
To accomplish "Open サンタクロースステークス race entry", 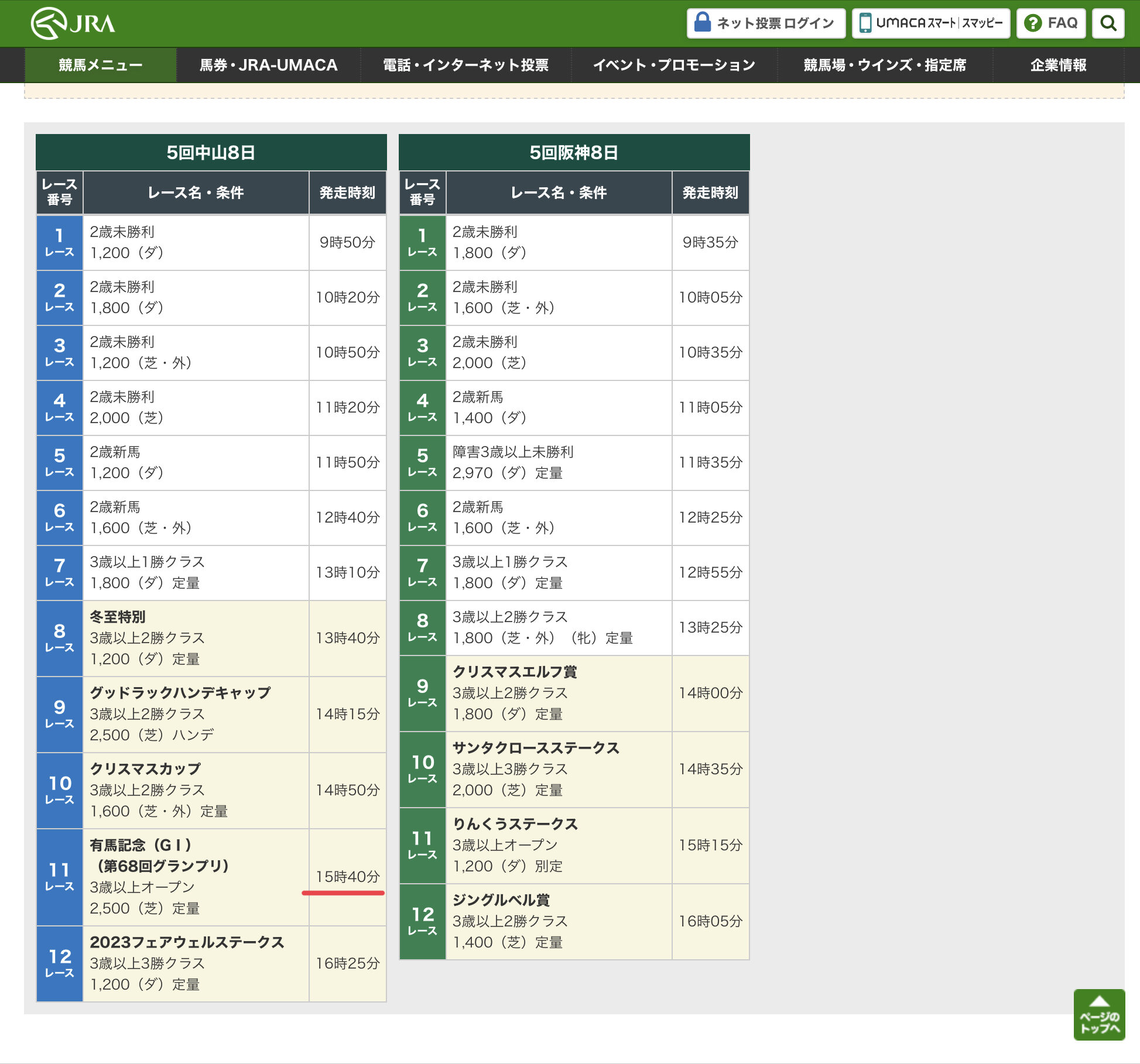I will point(536,748).
